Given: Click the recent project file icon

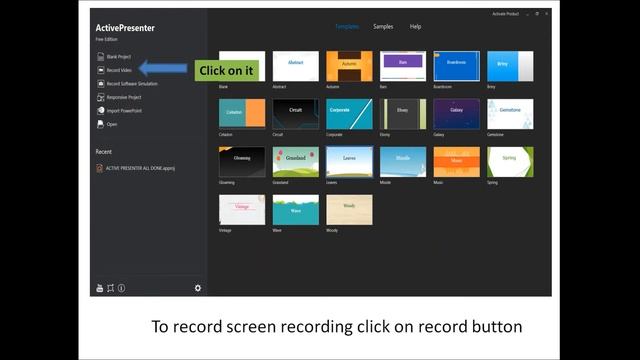Looking at the screenshot, I should 99,168.
